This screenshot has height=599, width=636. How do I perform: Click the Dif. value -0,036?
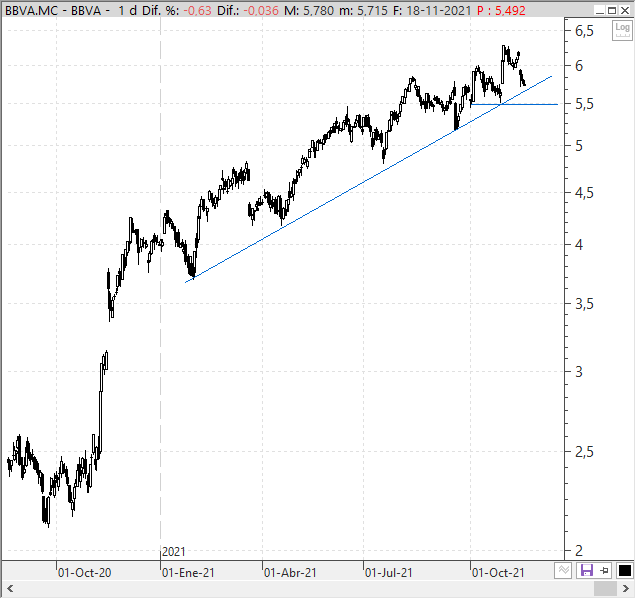(x=261, y=10)
